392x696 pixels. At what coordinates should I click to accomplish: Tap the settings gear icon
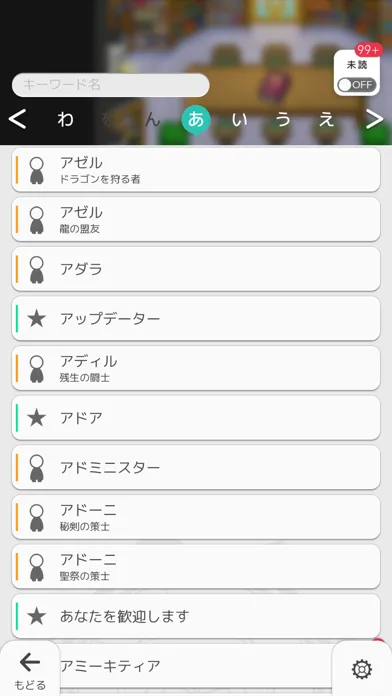click(362, 668)
